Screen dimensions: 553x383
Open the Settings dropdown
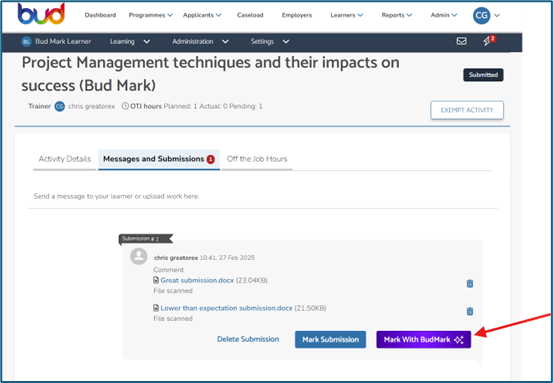click(270, 42)
